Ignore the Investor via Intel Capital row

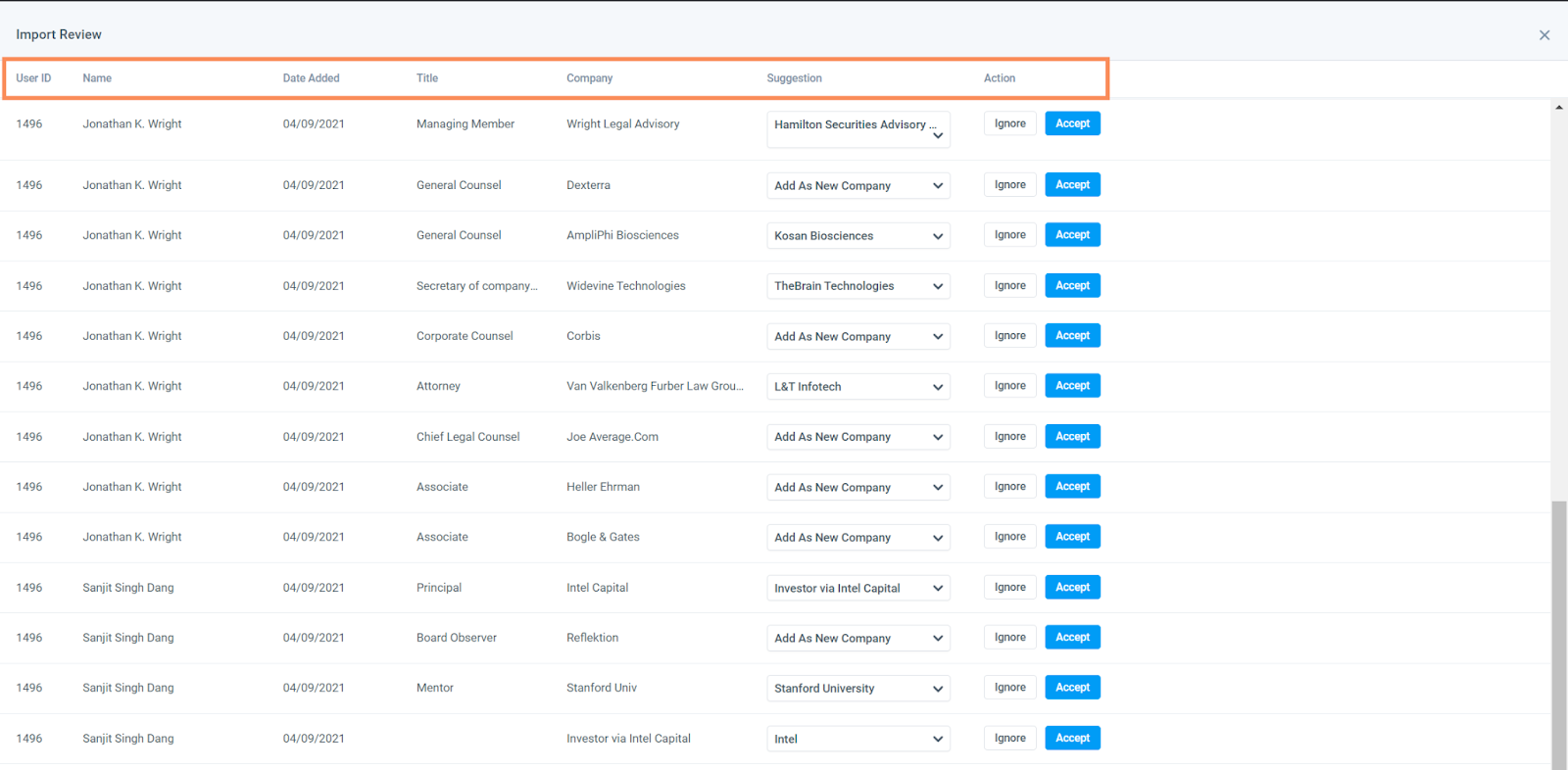pos(1009,738)
